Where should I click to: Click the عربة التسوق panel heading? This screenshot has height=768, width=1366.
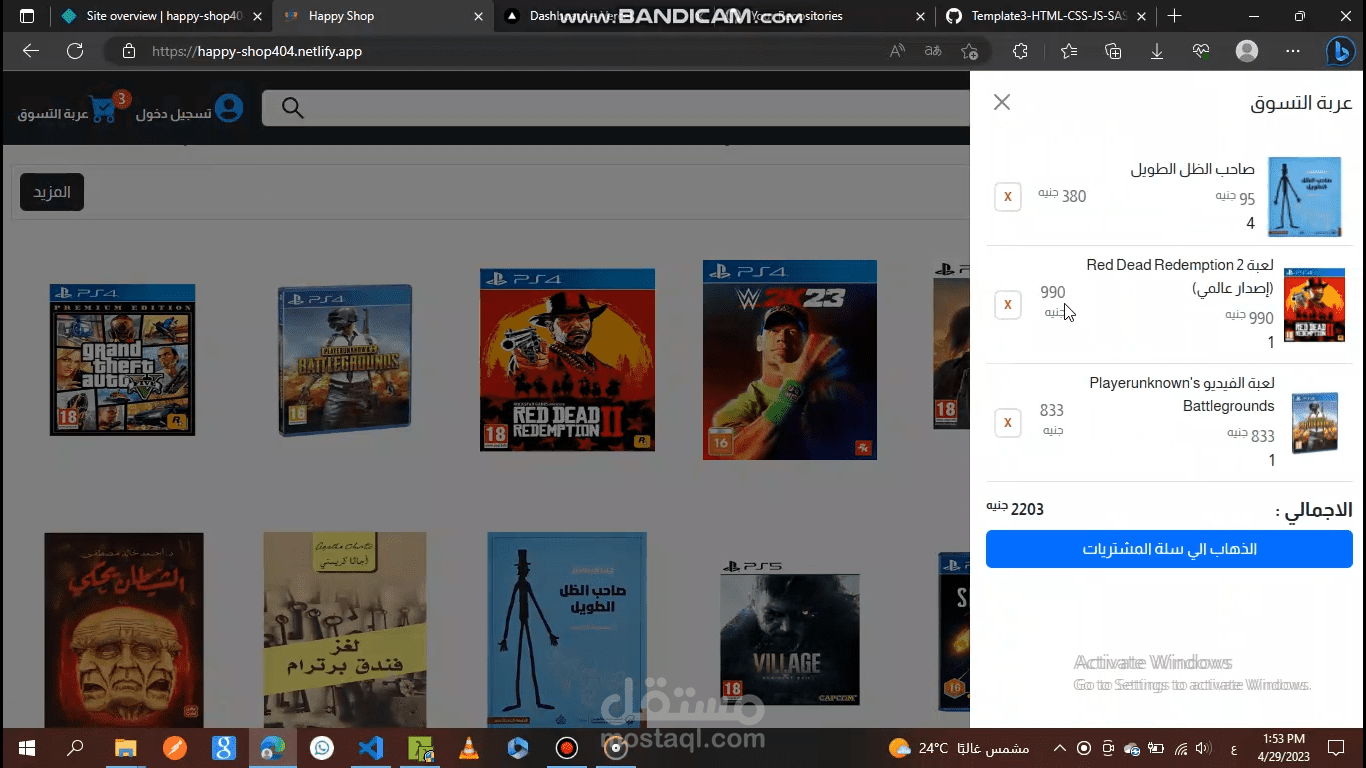(x=1301, y=103)
